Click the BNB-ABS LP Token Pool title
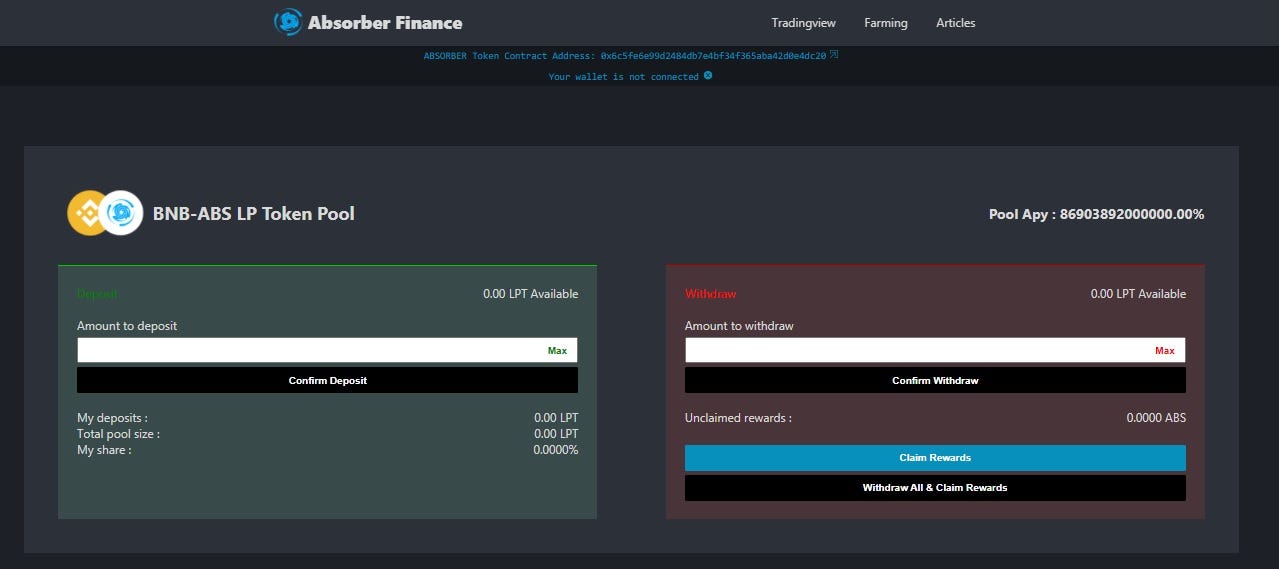 [254, 213]
